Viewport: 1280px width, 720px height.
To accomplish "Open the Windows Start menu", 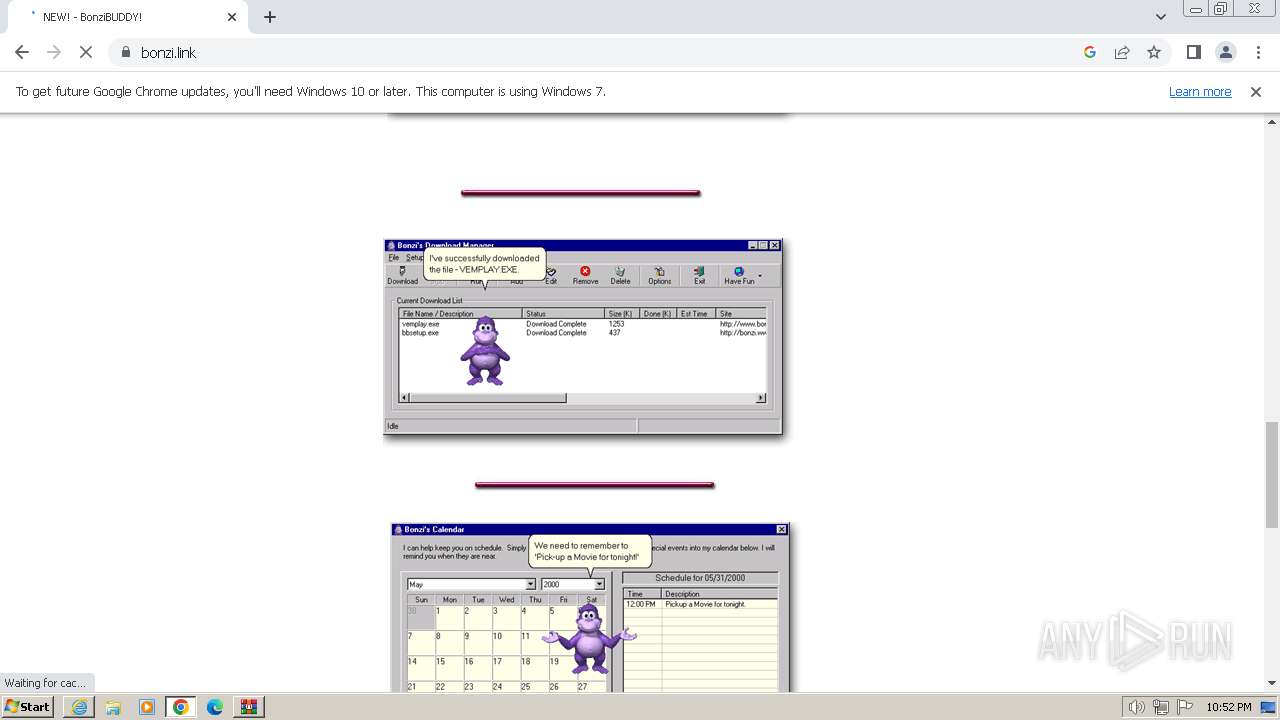I will (x=27, y=707).
